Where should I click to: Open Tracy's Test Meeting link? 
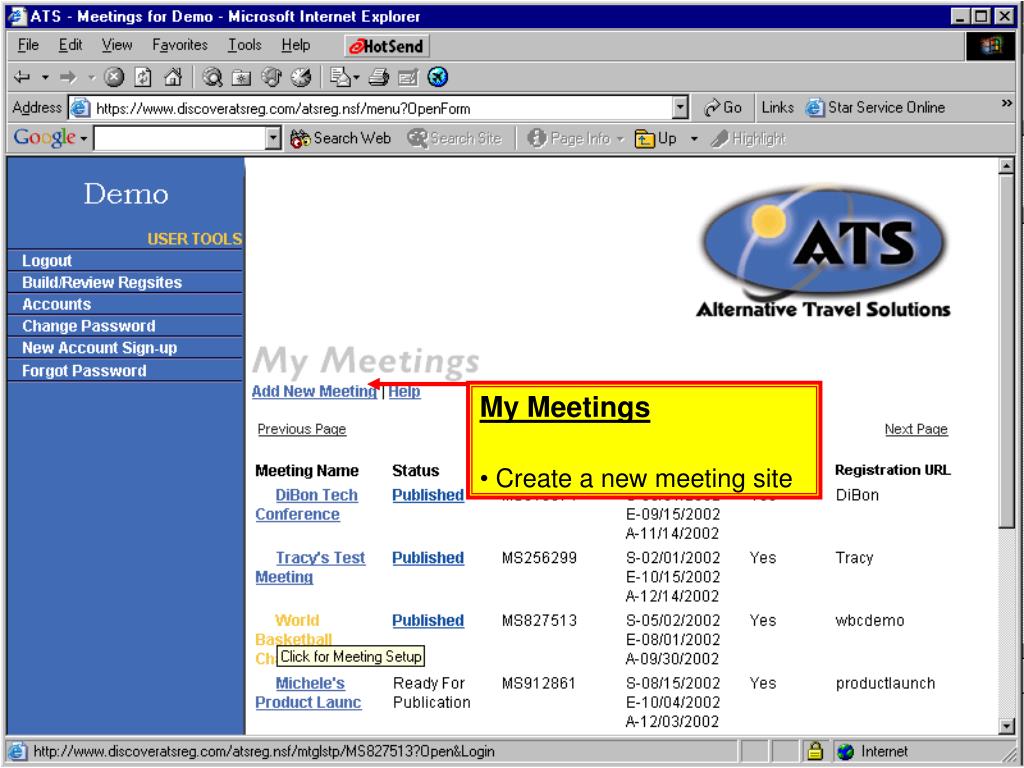coord(310,568)
